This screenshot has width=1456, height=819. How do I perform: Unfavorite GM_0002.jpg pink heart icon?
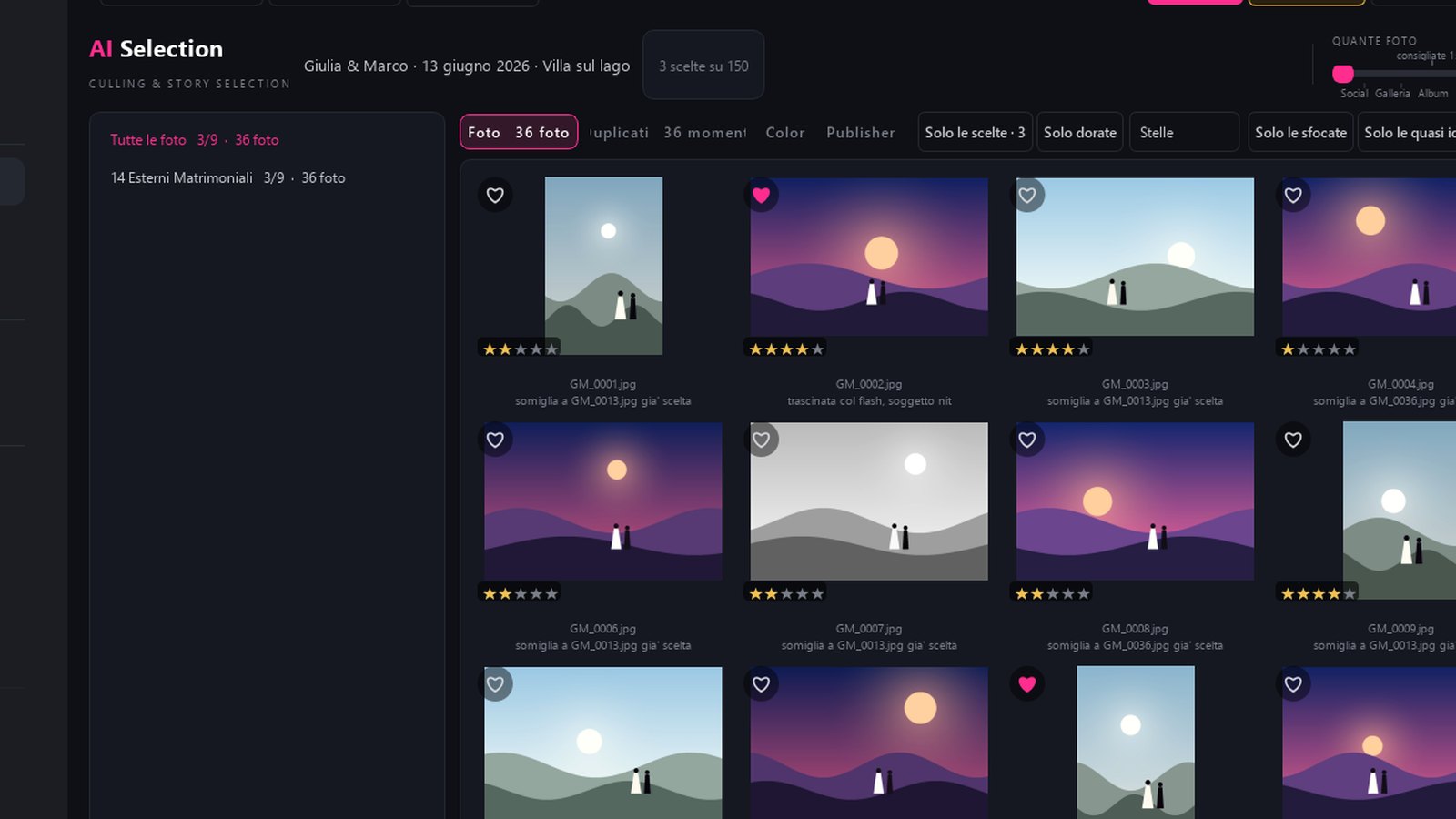click(762, 195)
